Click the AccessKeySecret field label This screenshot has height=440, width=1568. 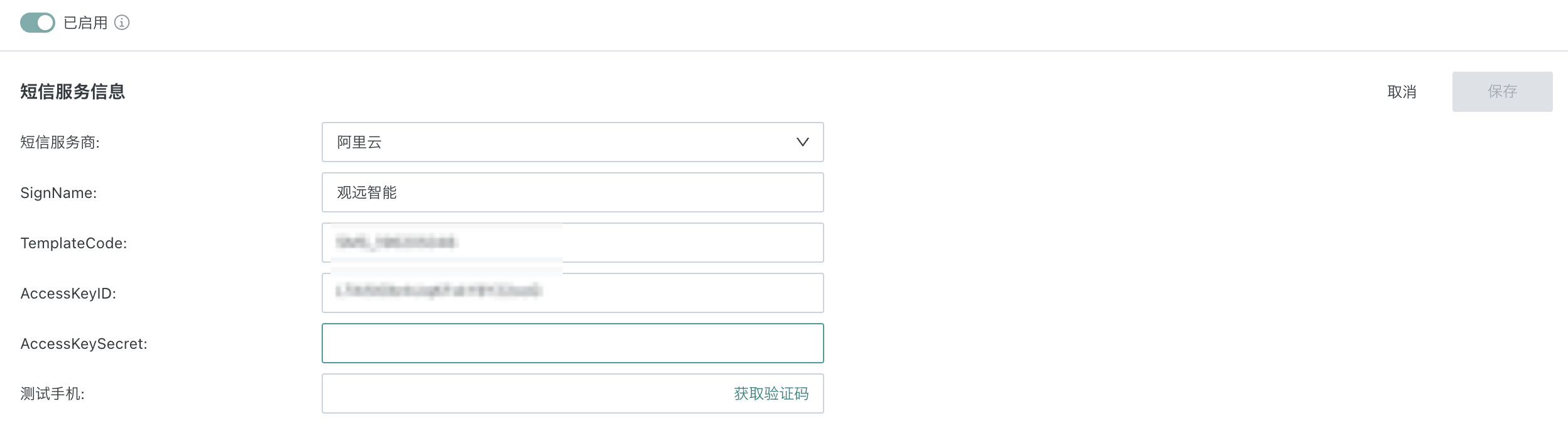point(84,344)
